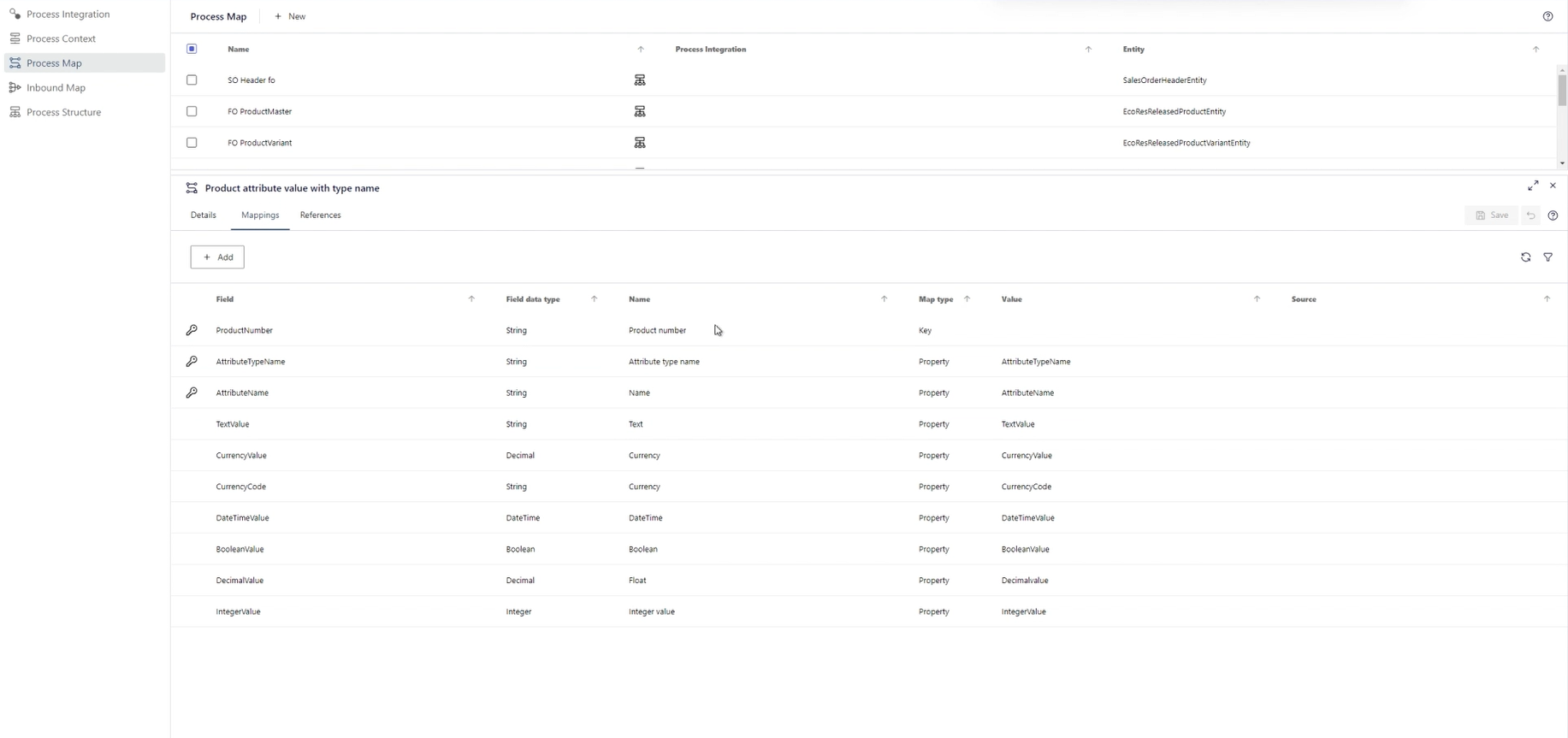Open the mappings filter
This screenshot has width=1568, height=738.
click(x=1547, y=257)
